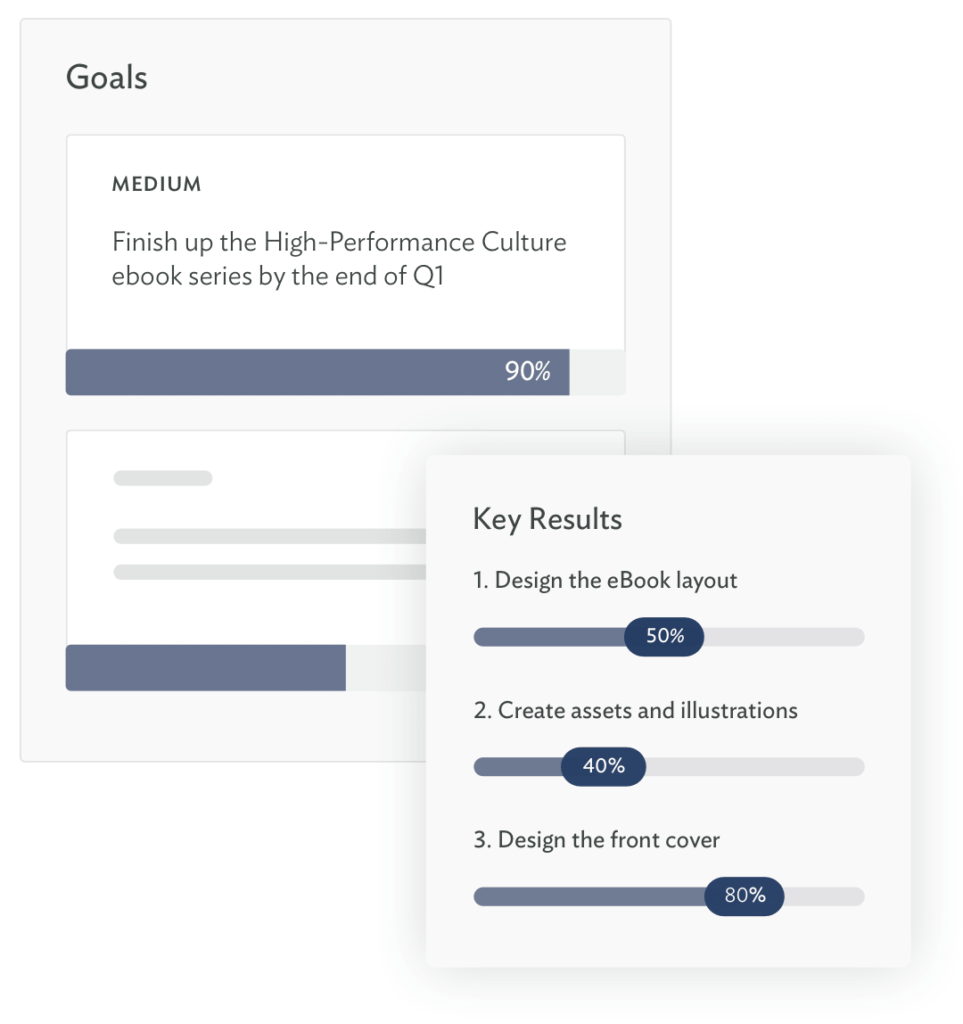
Task: Click the 80% slider handle
Action: [744, 896]
